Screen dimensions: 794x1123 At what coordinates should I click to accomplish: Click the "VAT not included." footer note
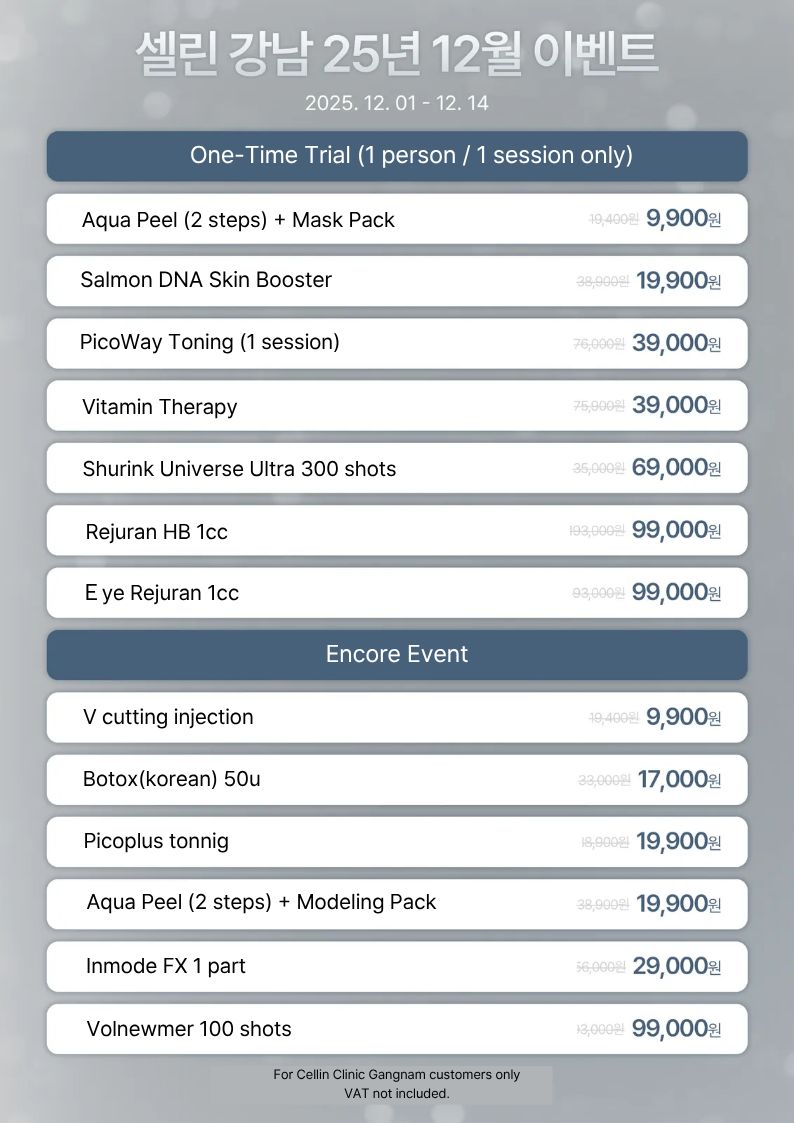pos(397,1093)
